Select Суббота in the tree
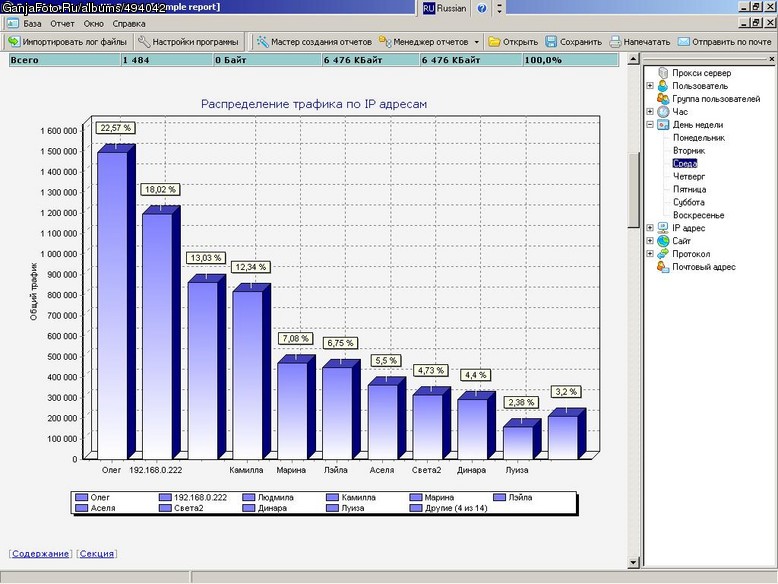Image resolution: width=778 pixels, height=584 pixels. pos(689,202)
